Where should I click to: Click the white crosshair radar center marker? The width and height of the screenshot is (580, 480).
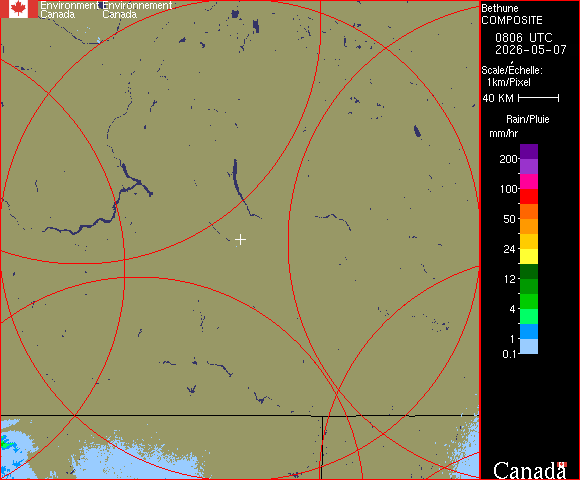pos(240,240)
